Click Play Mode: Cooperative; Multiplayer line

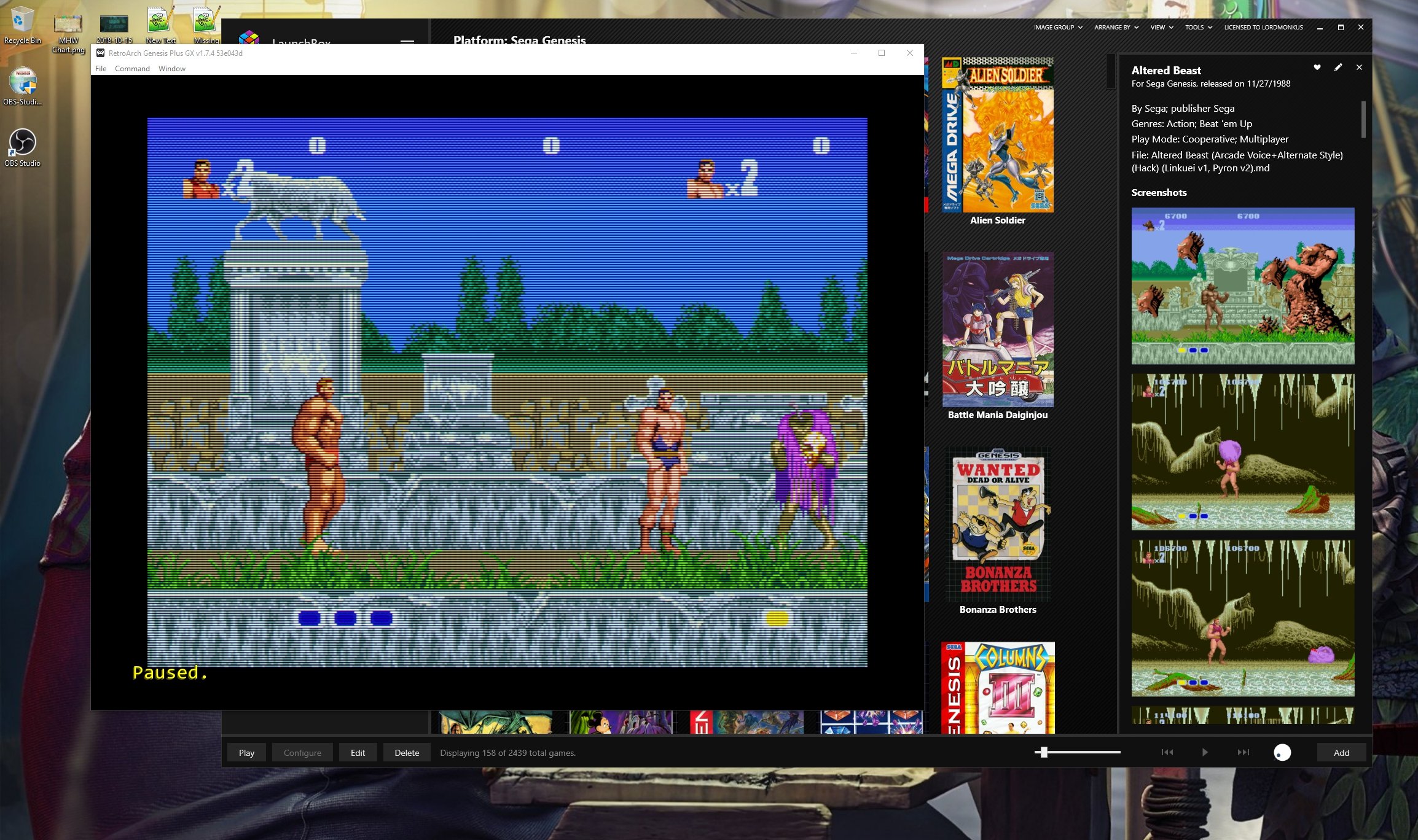(x=1210, y=139)
